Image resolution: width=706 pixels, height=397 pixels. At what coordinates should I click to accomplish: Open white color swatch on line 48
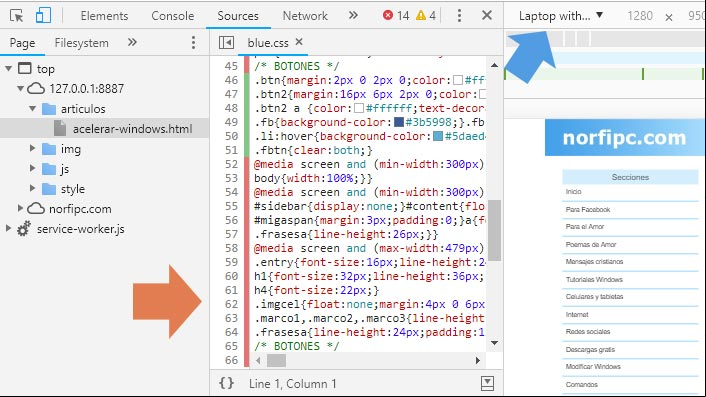pos(359,108)
